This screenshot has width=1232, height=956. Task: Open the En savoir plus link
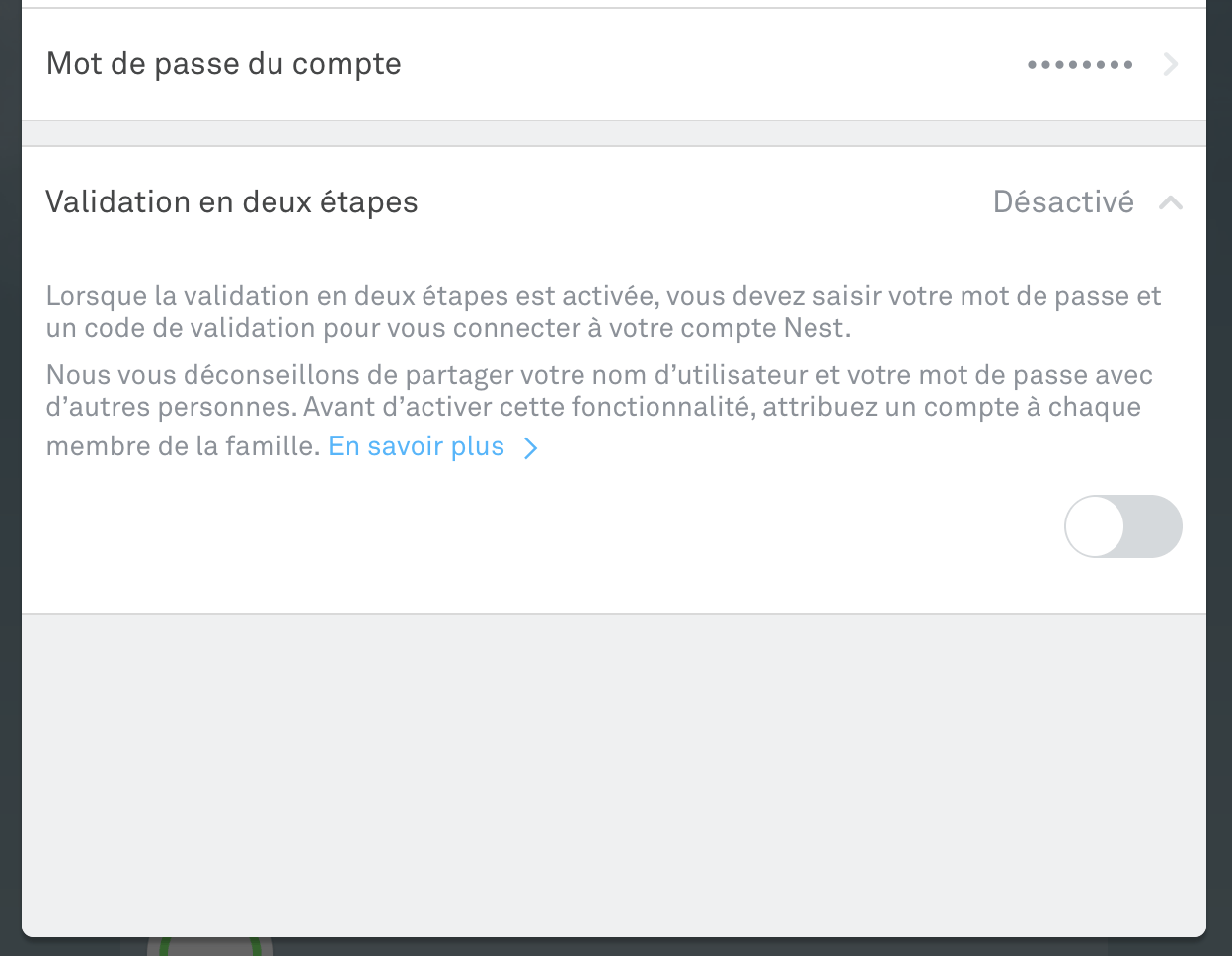point(416,446)
